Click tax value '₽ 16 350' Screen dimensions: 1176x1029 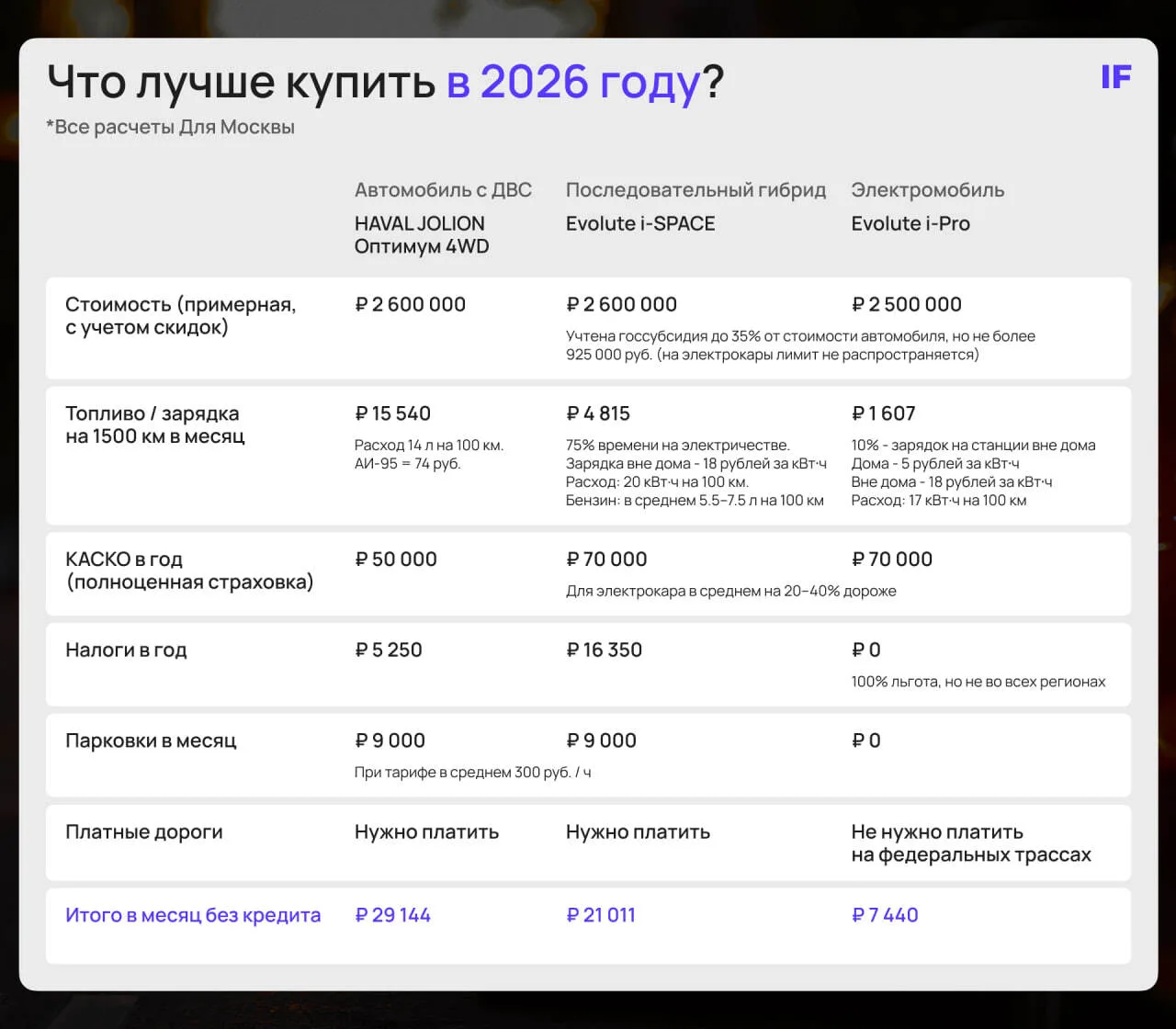(x=605, y=650)
